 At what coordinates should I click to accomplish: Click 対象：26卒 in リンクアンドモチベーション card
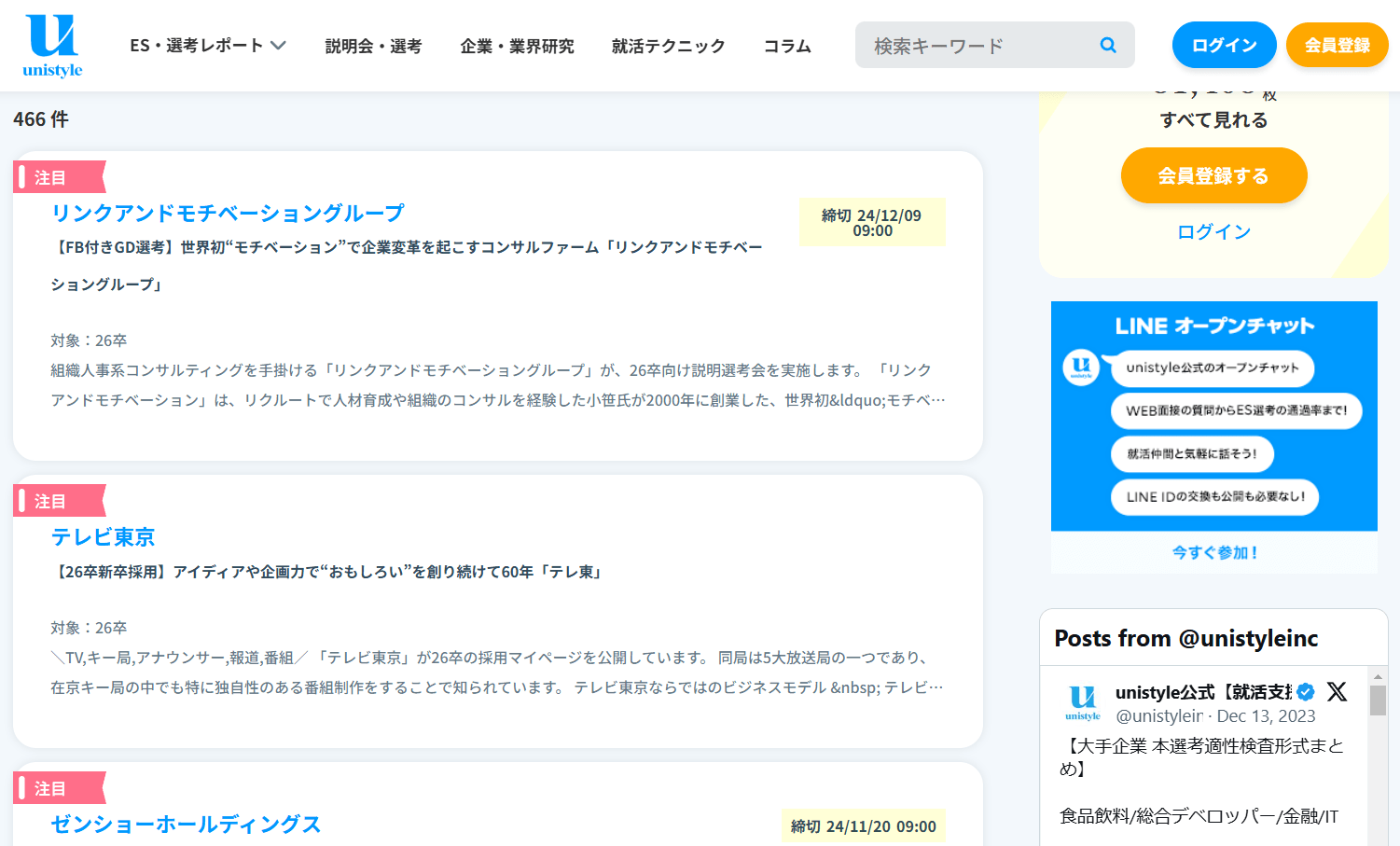pos(89,340)
